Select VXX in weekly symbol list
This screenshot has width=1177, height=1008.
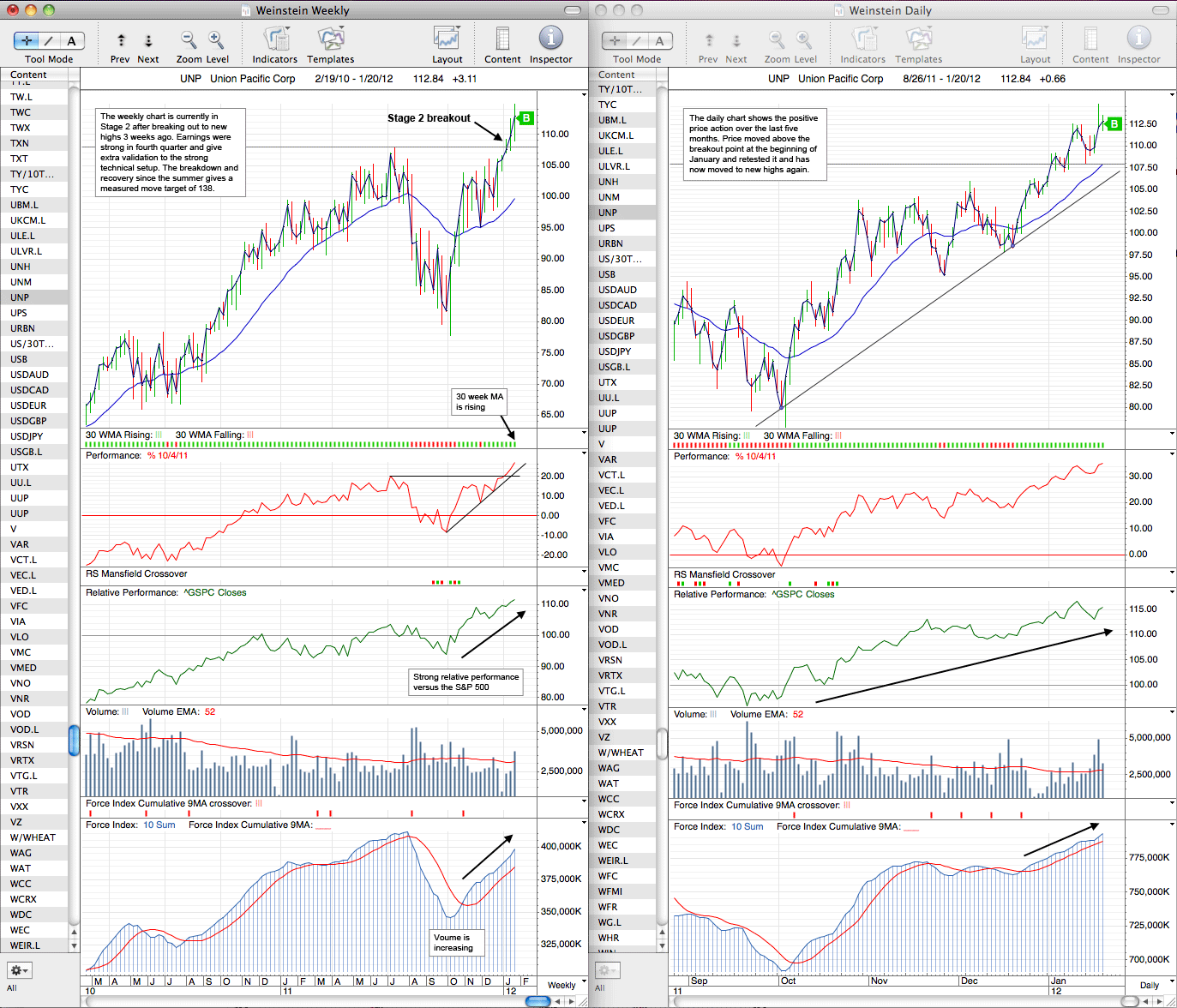(34, 807)
